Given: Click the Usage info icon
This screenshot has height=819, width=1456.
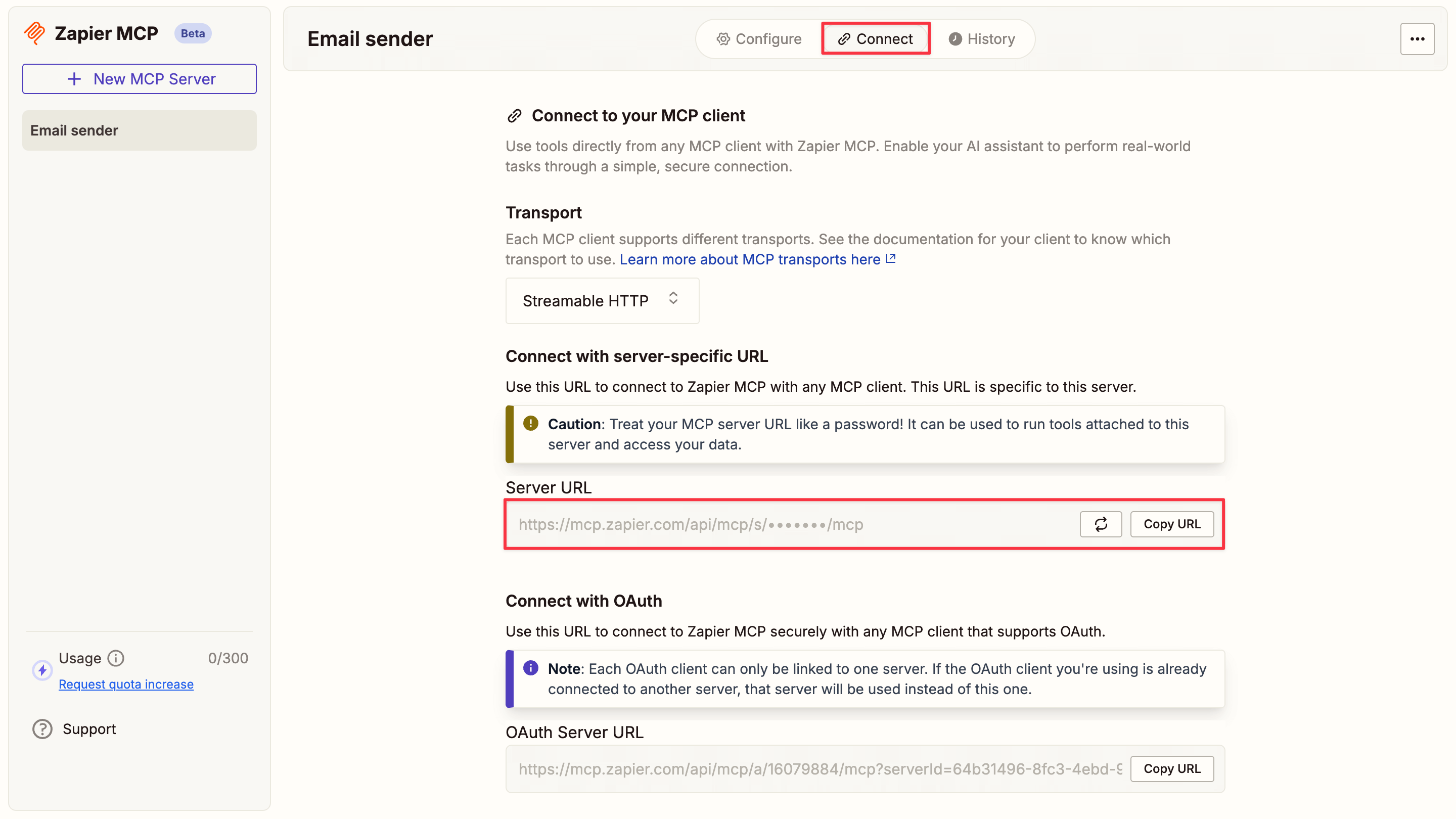Looking at the screenshot, I should point(116,657).
